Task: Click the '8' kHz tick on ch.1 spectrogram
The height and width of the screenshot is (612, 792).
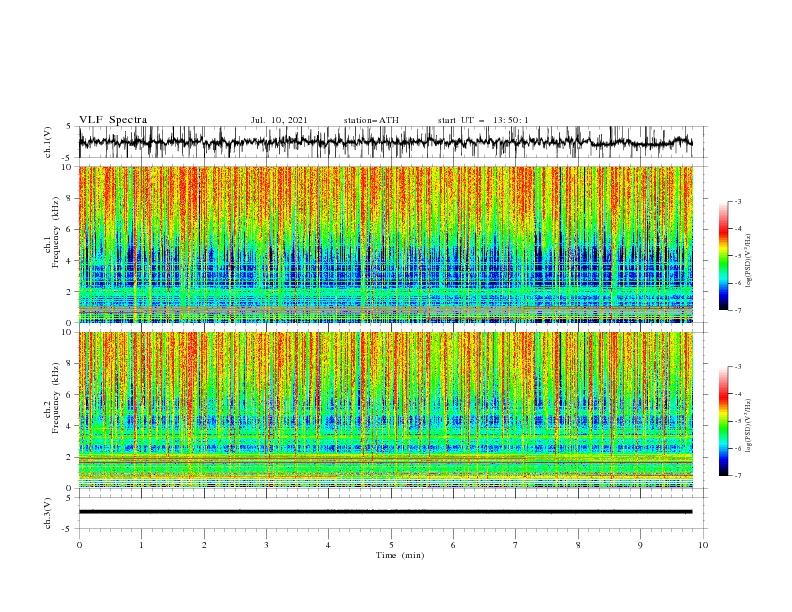Action: (71, 198)
